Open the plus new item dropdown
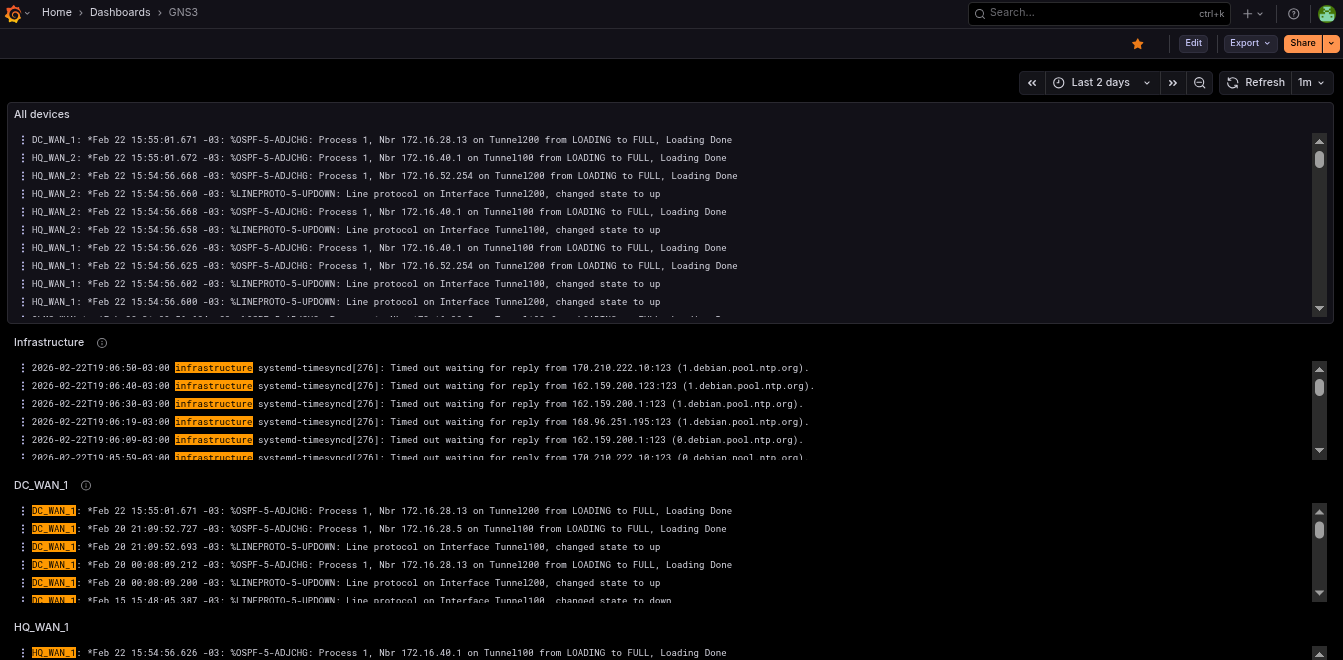The image size is (1343, 660). coord(1252,13)
